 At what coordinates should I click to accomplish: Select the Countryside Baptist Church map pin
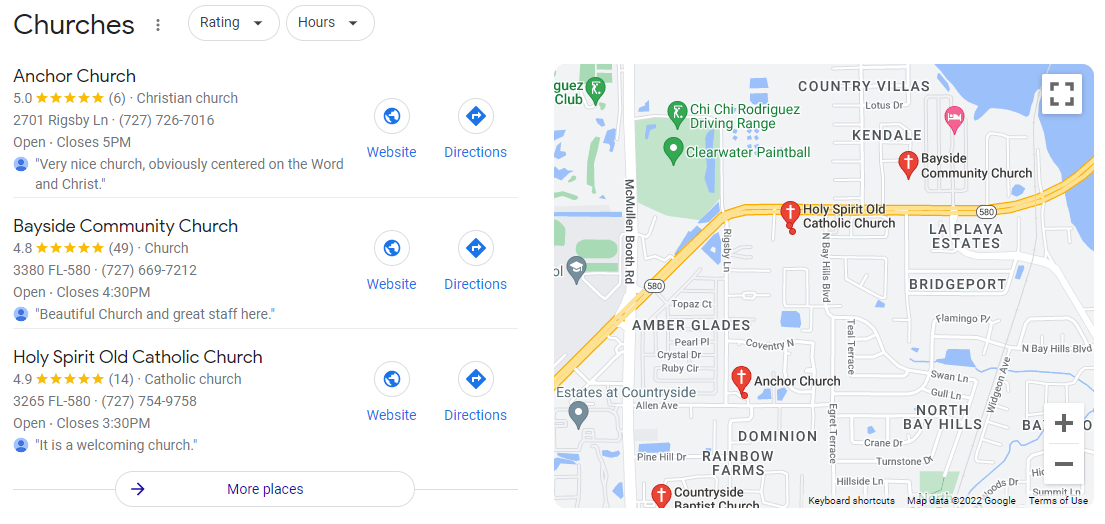click(x=661, y=495)
